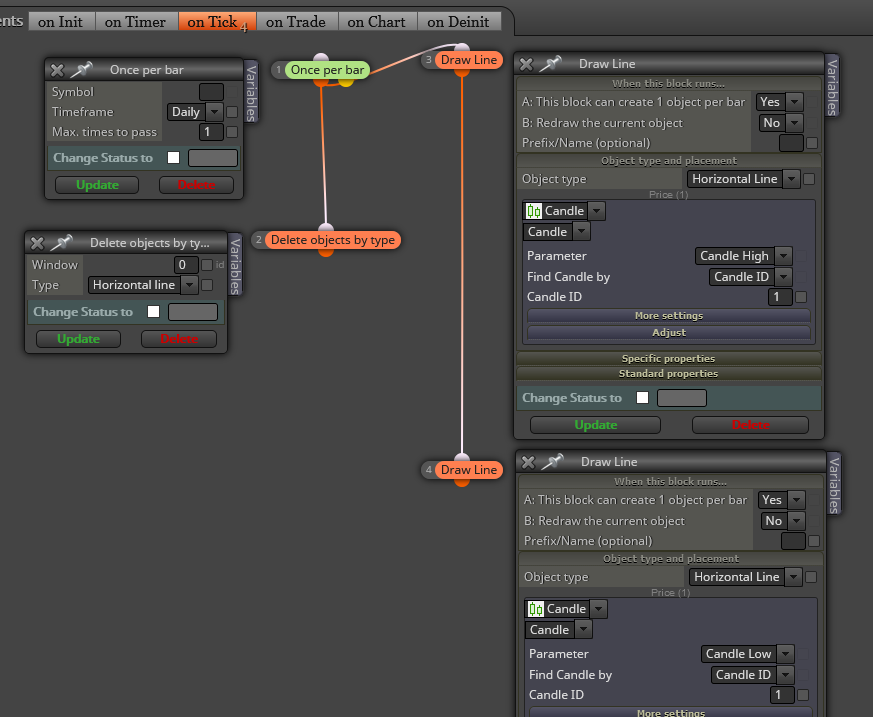Click the Max. times to pass input field
The image size is (873, 717).
(211, 132)
